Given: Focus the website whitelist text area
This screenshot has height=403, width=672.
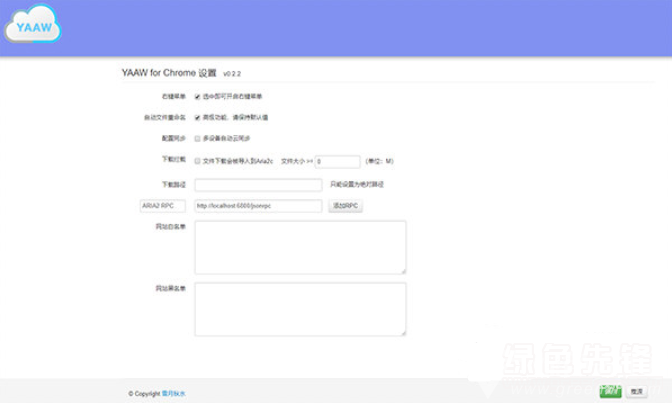Looking at the screenshot, I should click(x=300, y=247).
